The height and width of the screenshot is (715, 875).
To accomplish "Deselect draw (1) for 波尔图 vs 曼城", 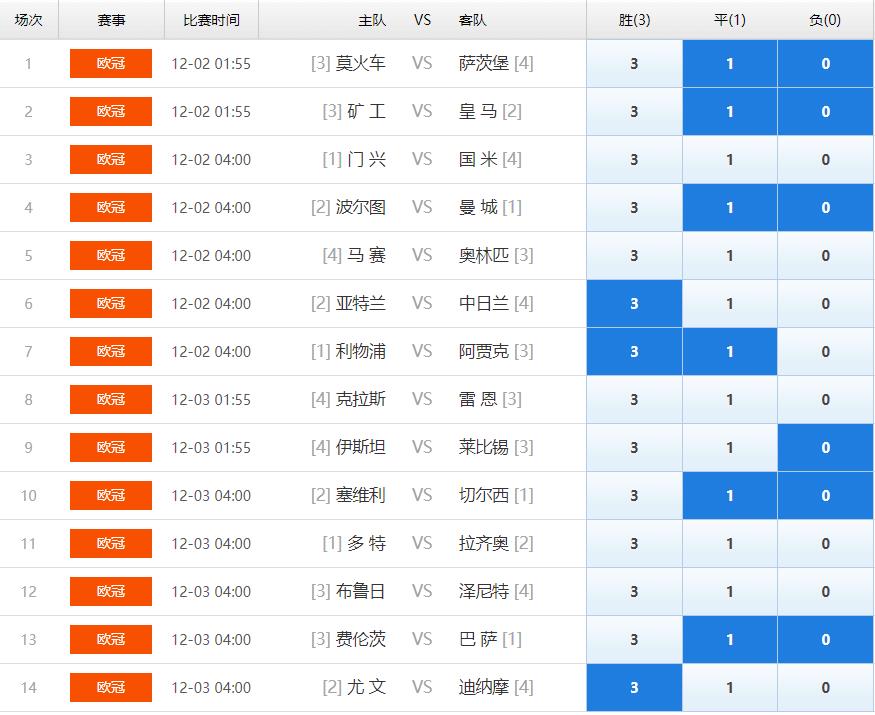I will pos(729,208).
